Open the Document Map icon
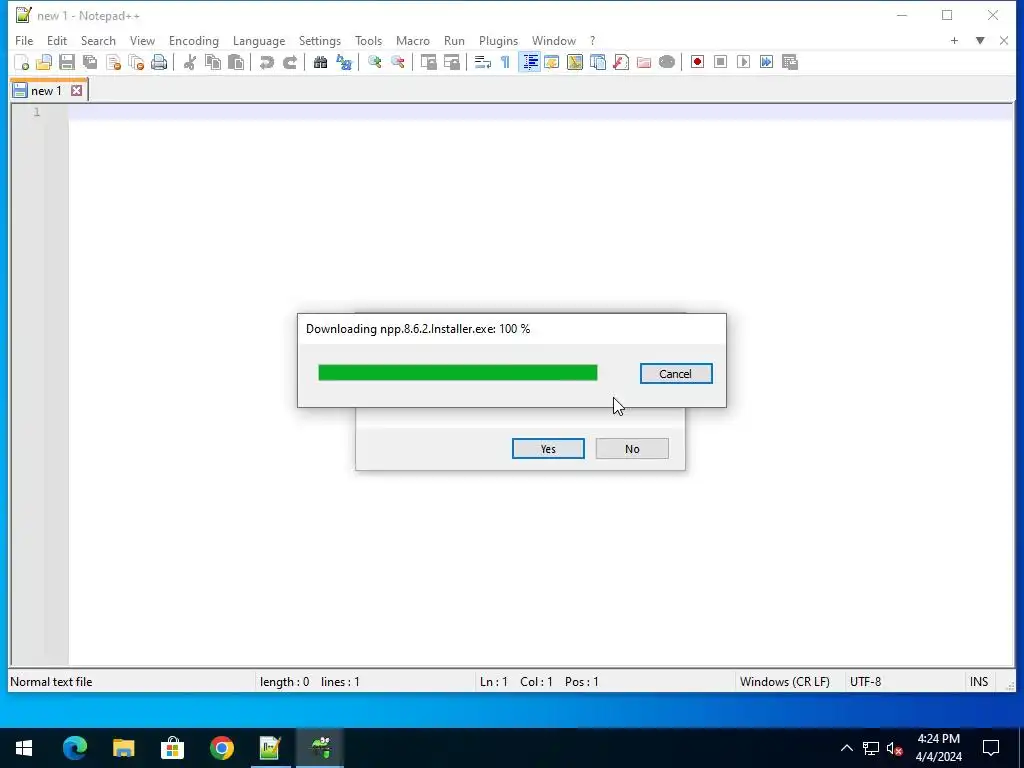 tap(575, 62)
